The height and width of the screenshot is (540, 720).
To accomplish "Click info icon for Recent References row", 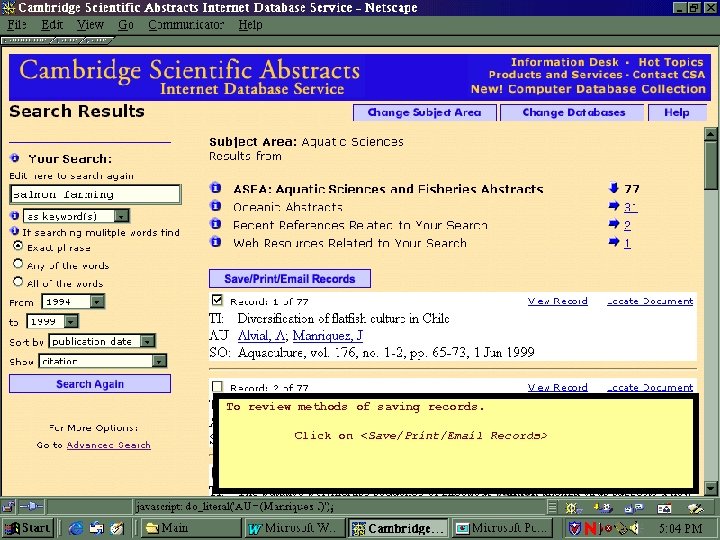I will [215, 224].
